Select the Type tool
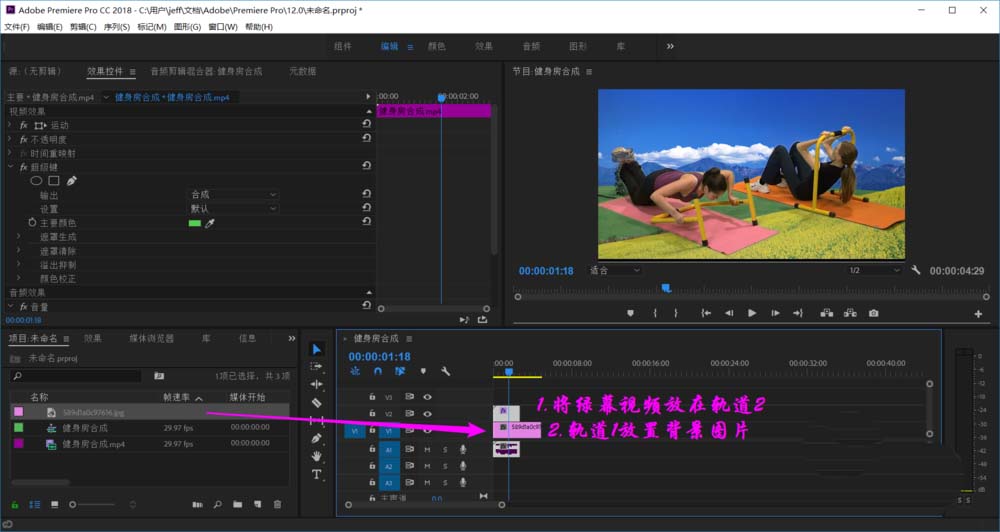Image resolution: width=1000 pixels, height=532 pixels. (x=317, y=474)
